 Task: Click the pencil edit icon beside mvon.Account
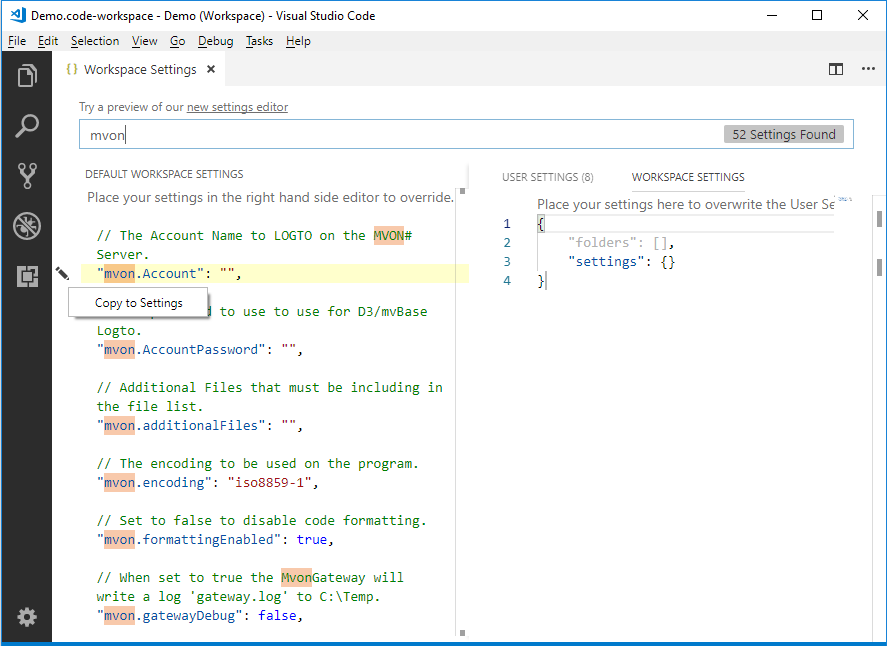tap(62, 274)
